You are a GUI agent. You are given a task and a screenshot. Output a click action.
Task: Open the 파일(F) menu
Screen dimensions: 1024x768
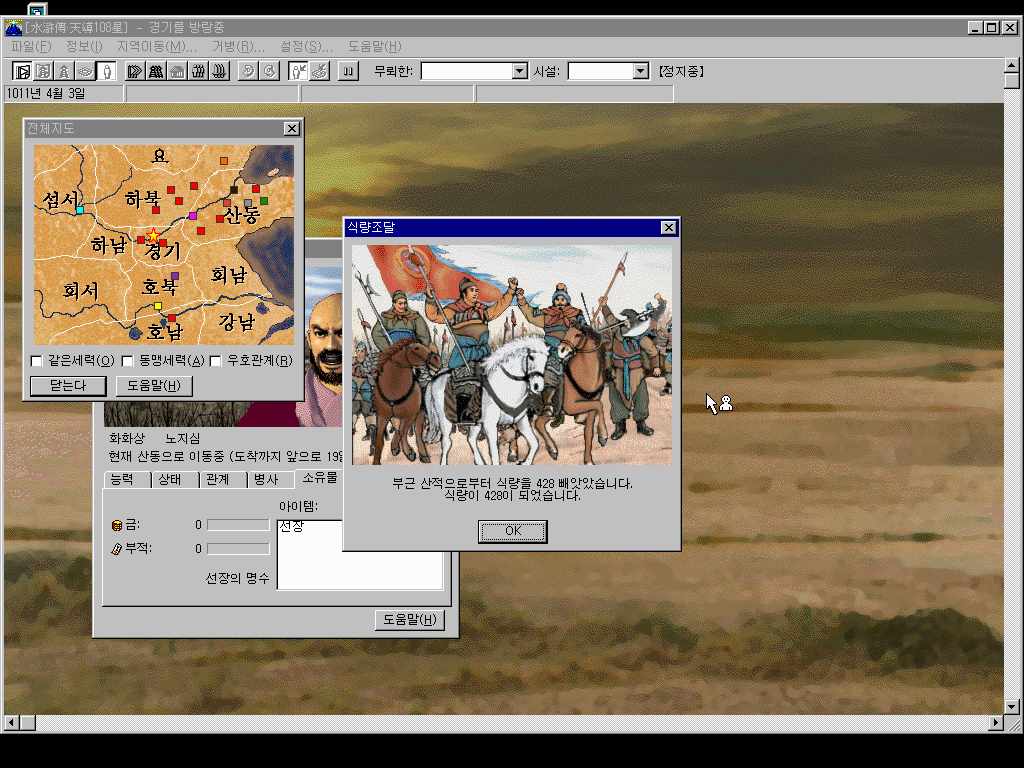[31, 46]
